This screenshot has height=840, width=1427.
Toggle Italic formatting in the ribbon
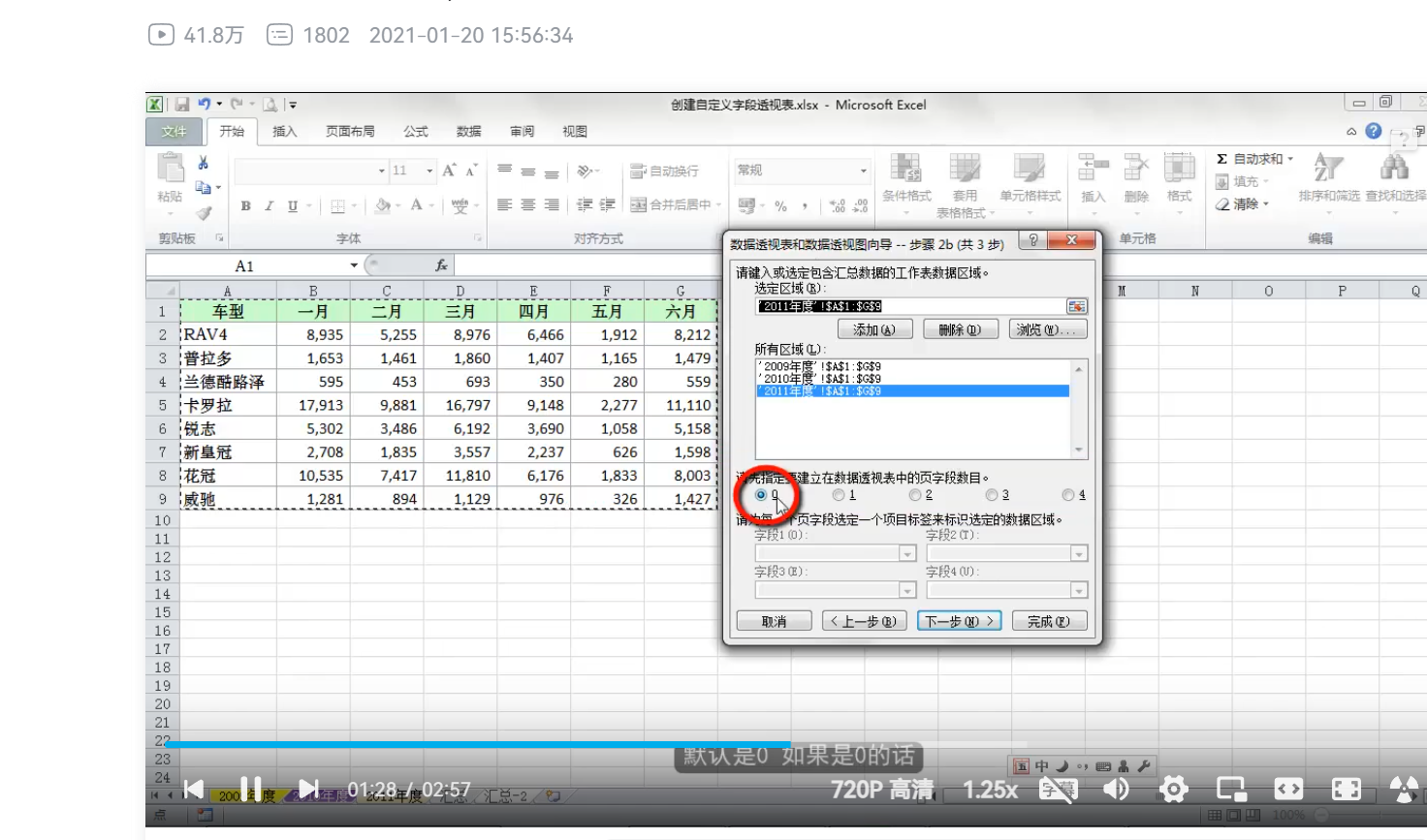tap(269, 205)
